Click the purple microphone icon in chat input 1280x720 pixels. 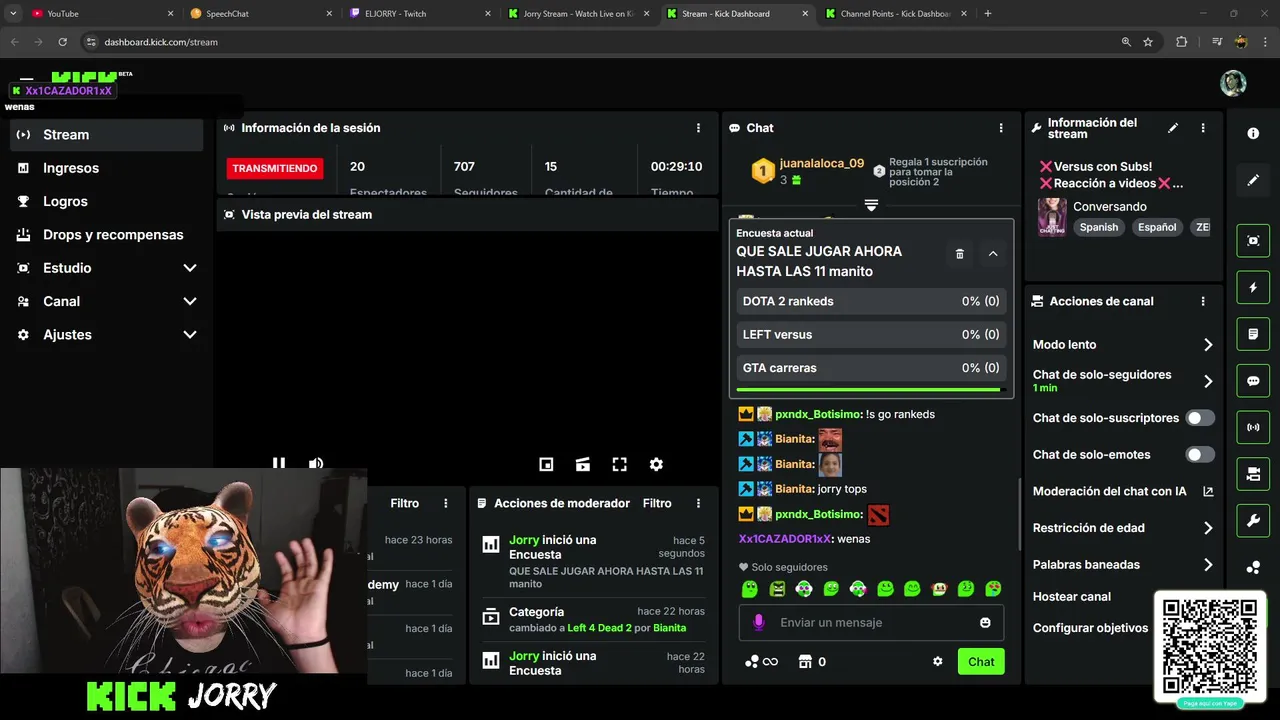coord(758,622)
